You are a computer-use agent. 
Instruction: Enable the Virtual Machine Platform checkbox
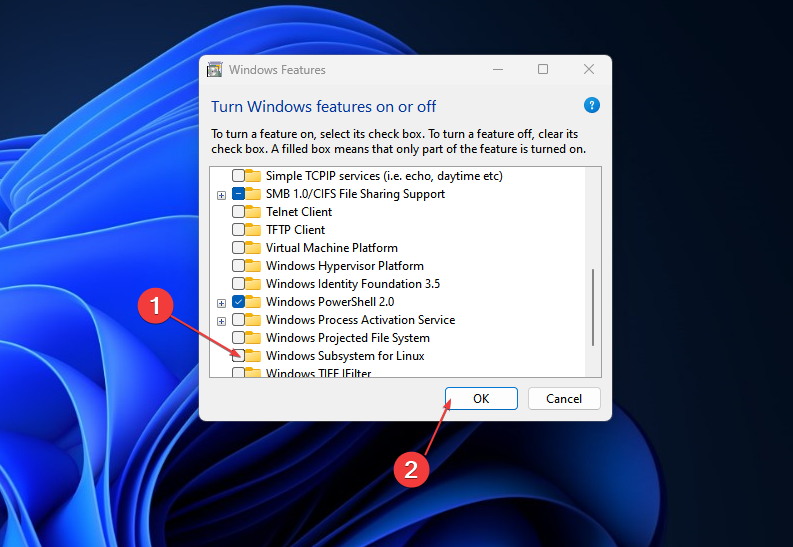click(238, 248)
